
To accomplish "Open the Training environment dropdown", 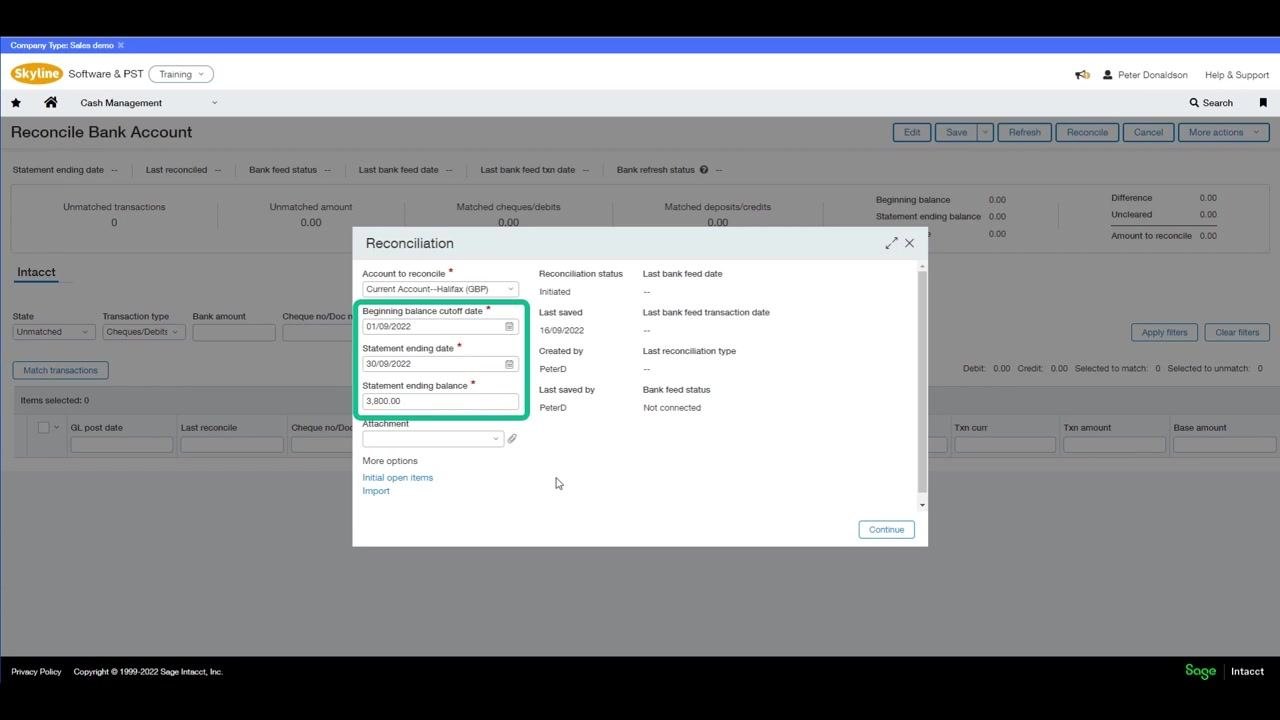I will [181, 74].
